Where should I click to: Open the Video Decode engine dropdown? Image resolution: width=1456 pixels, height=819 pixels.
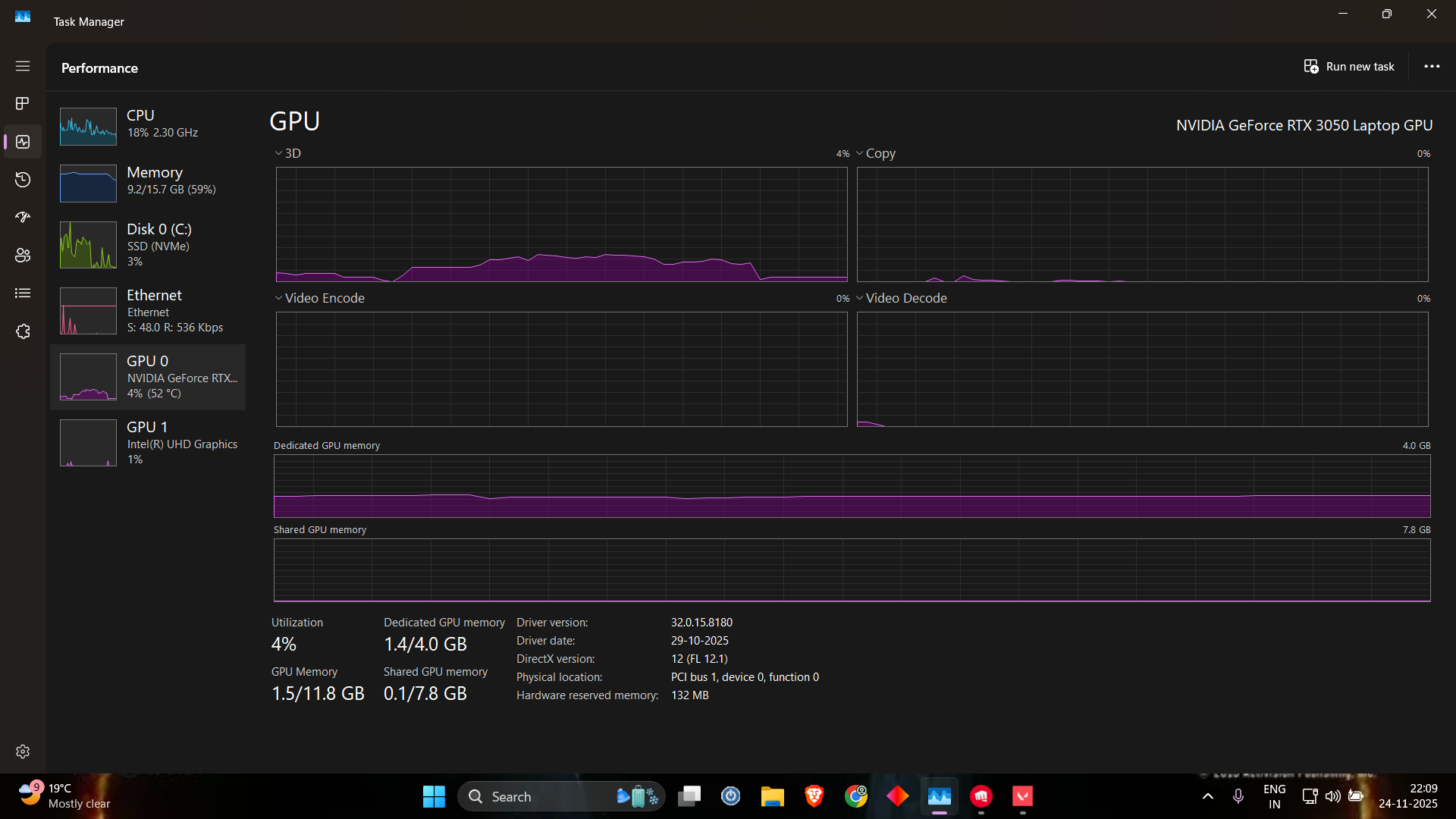coord(902,298)
